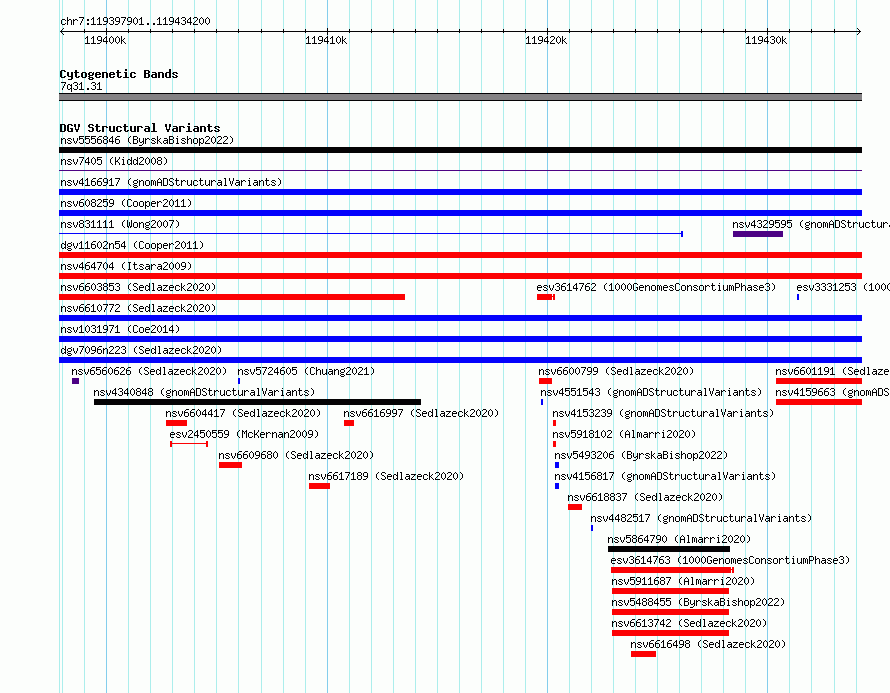Viewport: 890px width, 693px height.
Task: Open nsv4340848 (gnomADStructuralVariants) label
Action: click(204, 392)
